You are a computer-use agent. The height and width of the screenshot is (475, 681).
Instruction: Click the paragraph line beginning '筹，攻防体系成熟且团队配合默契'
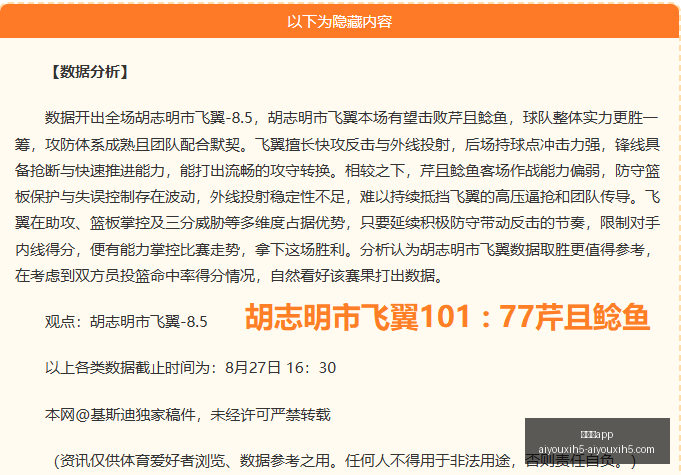337,144
